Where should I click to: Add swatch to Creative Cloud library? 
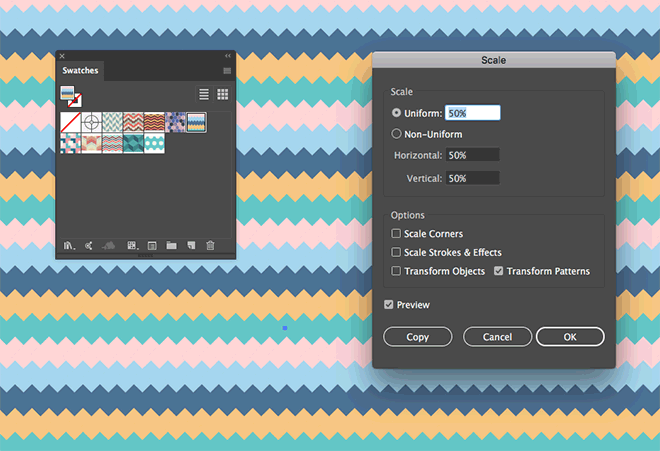coord(109,246)
